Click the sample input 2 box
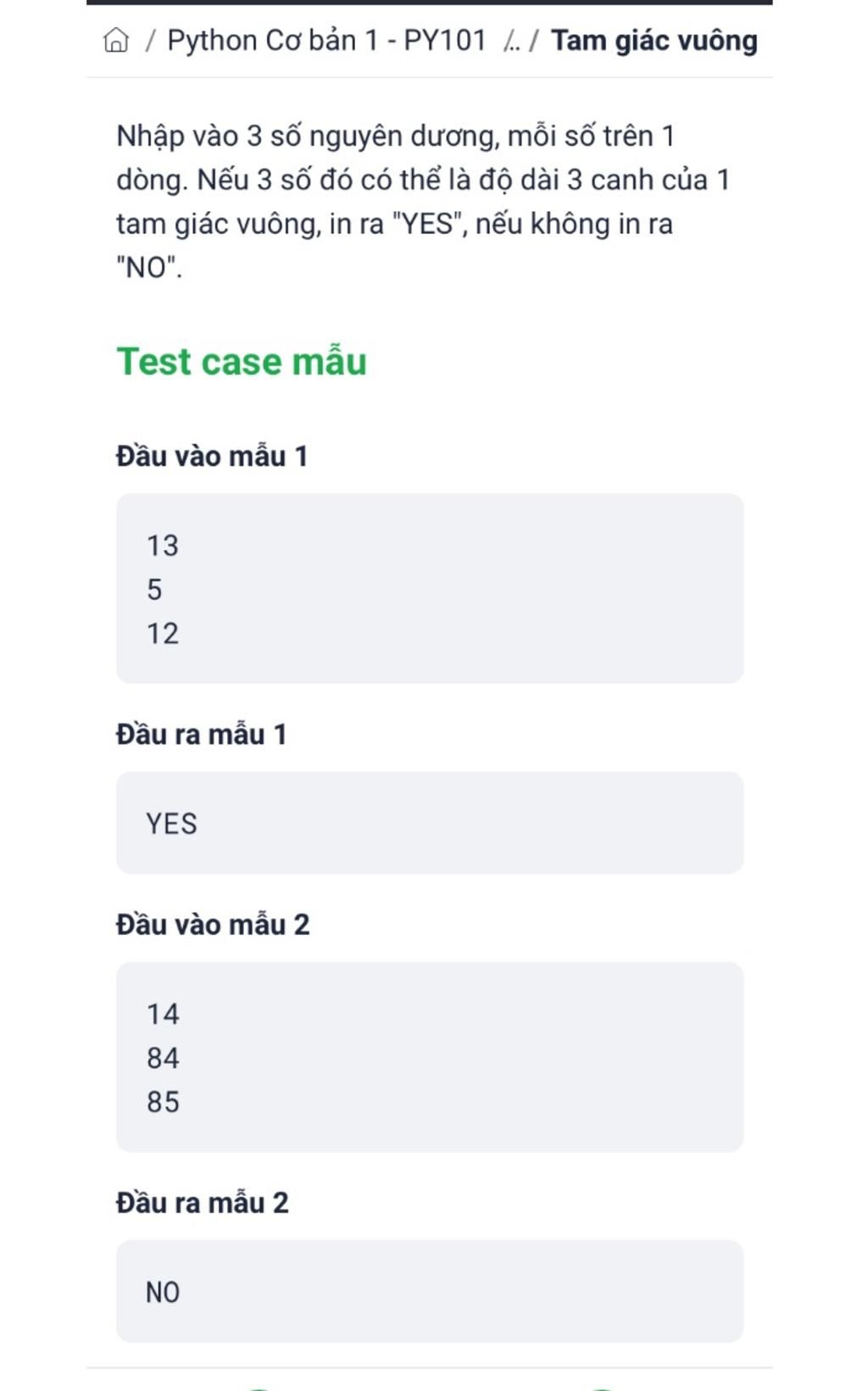868x1391 pixels. pos(430,1057)
